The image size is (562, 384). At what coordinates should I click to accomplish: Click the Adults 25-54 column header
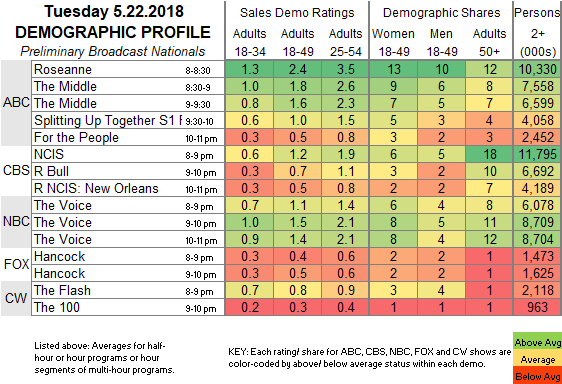point(346,43)
